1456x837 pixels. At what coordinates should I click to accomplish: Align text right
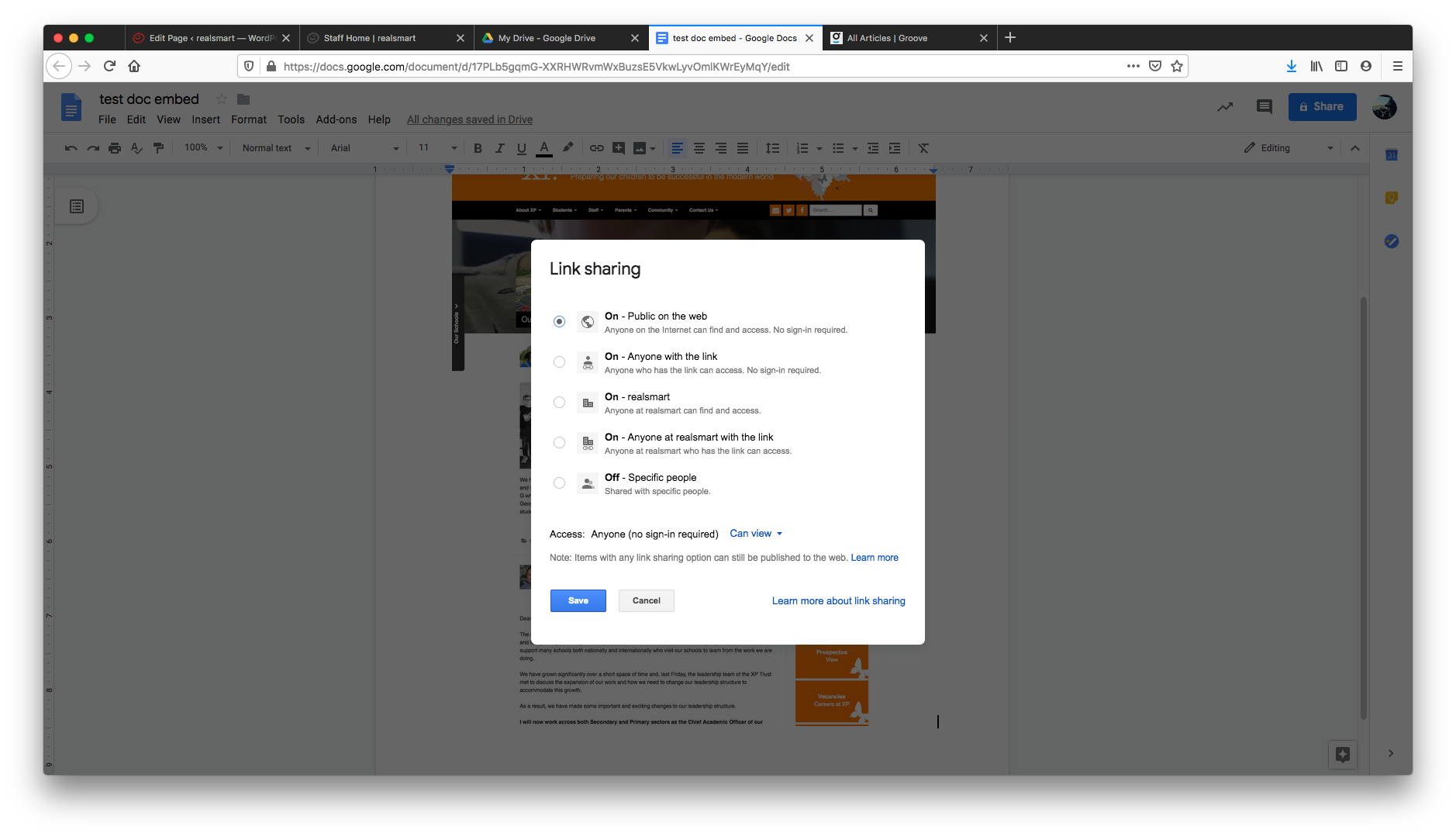tap(721, 148)
